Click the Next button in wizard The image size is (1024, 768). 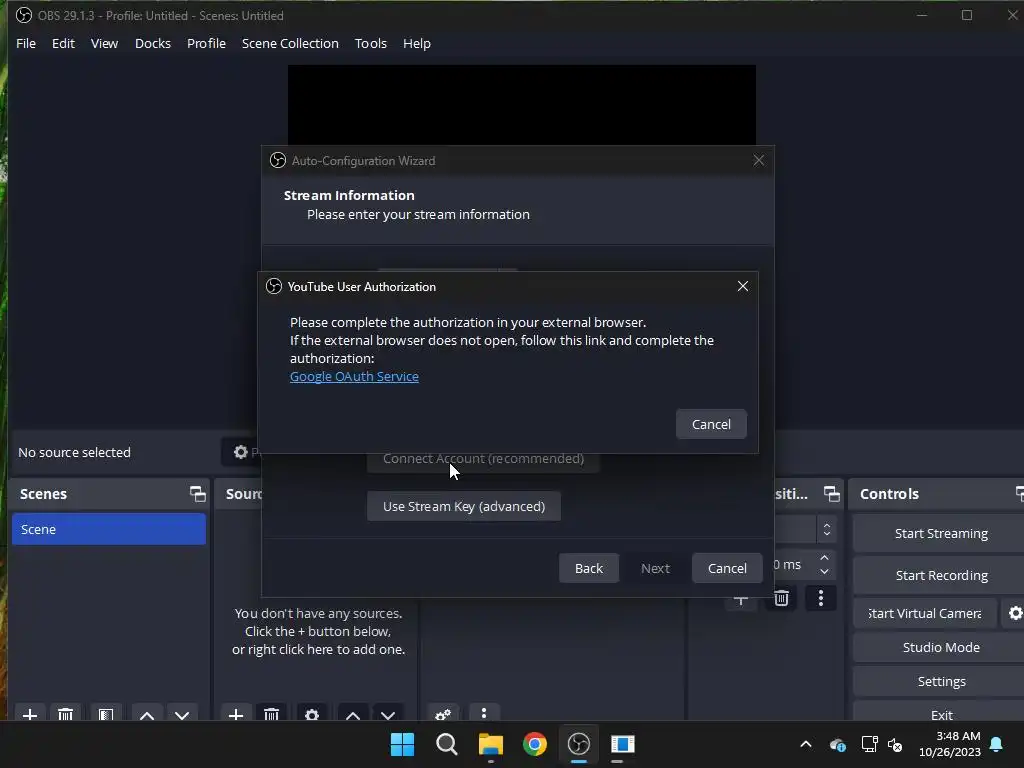[x=655, y=568]
